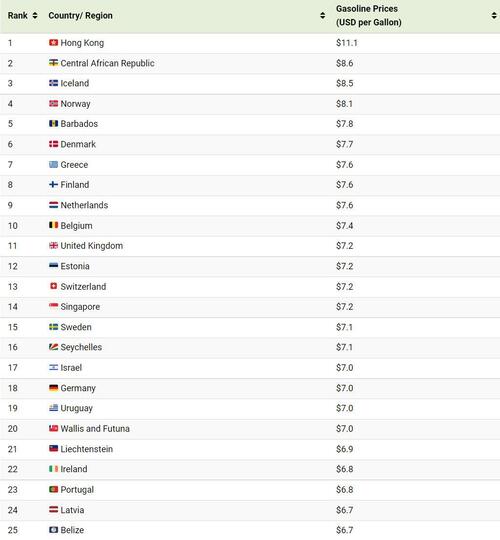Open the United Kingdom entry

click(92, 246)
